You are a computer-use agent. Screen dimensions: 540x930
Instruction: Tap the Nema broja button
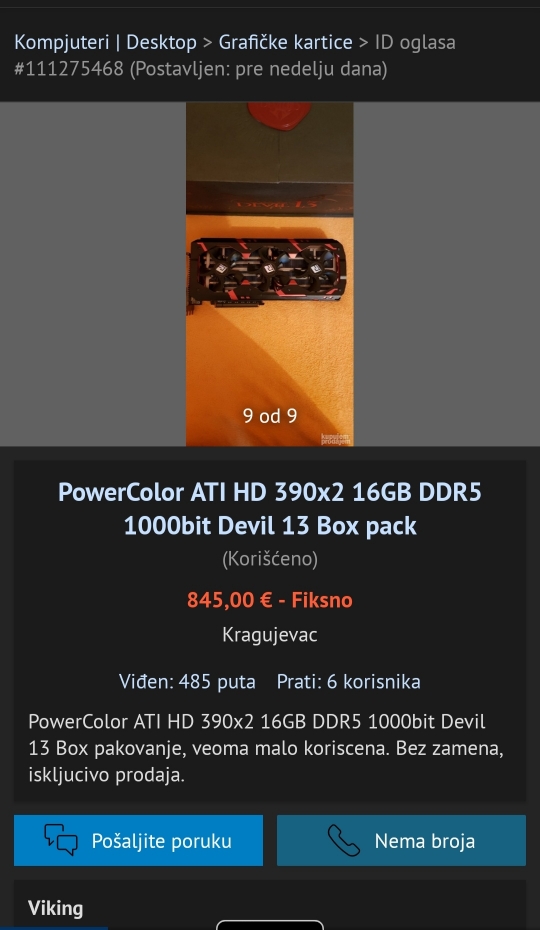click(x=401, y=840)
